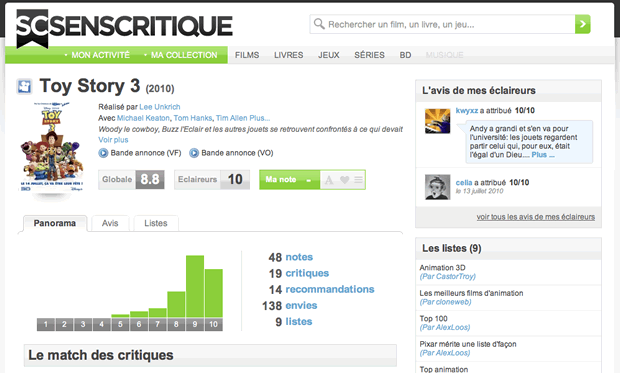Open kwyxz profile link
Screen dimensions: 620x373
pyautogui.click(x=467, y=111)
